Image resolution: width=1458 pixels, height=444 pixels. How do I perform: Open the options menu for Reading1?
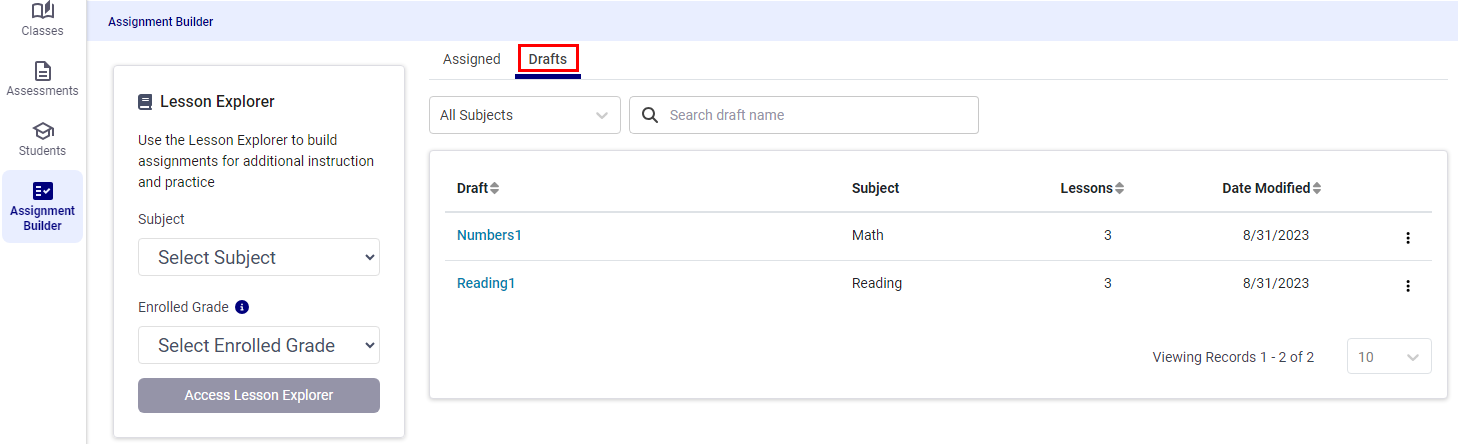(1408, 286)
